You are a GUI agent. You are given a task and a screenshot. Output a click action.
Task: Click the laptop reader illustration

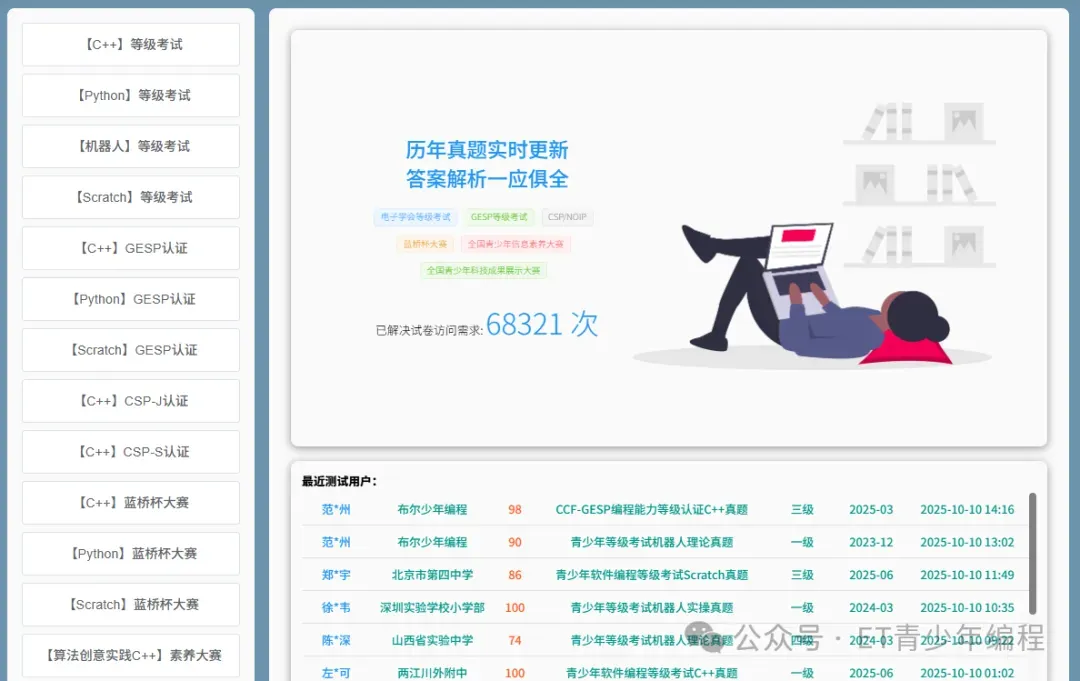pos(813,295)
